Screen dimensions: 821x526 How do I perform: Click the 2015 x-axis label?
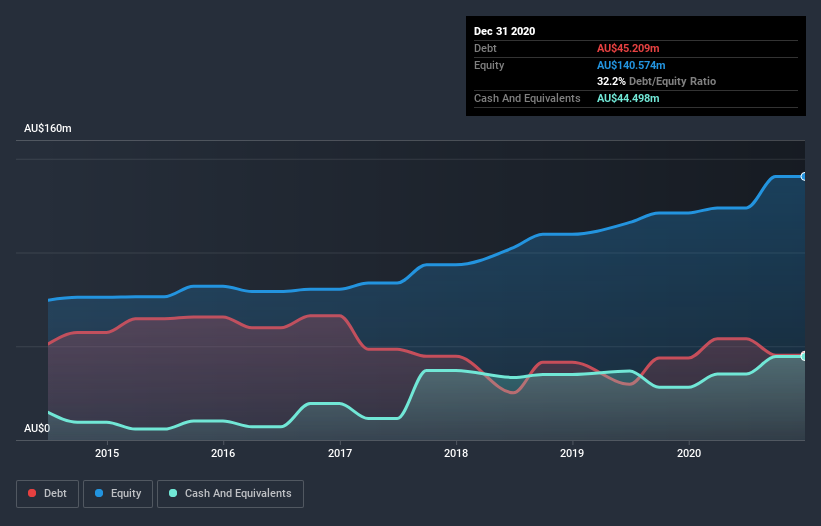pyautogui.click(x=107, y=453)
